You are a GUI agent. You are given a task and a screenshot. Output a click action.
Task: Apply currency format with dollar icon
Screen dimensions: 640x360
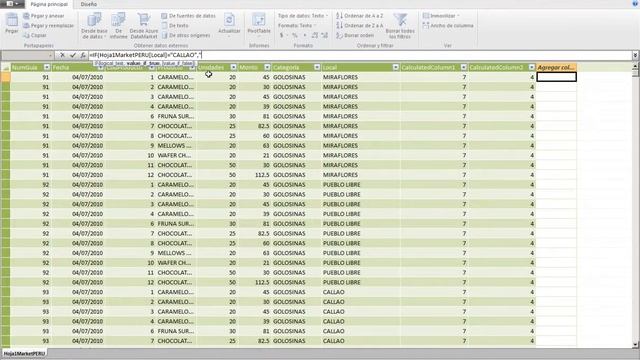(282, 35)
